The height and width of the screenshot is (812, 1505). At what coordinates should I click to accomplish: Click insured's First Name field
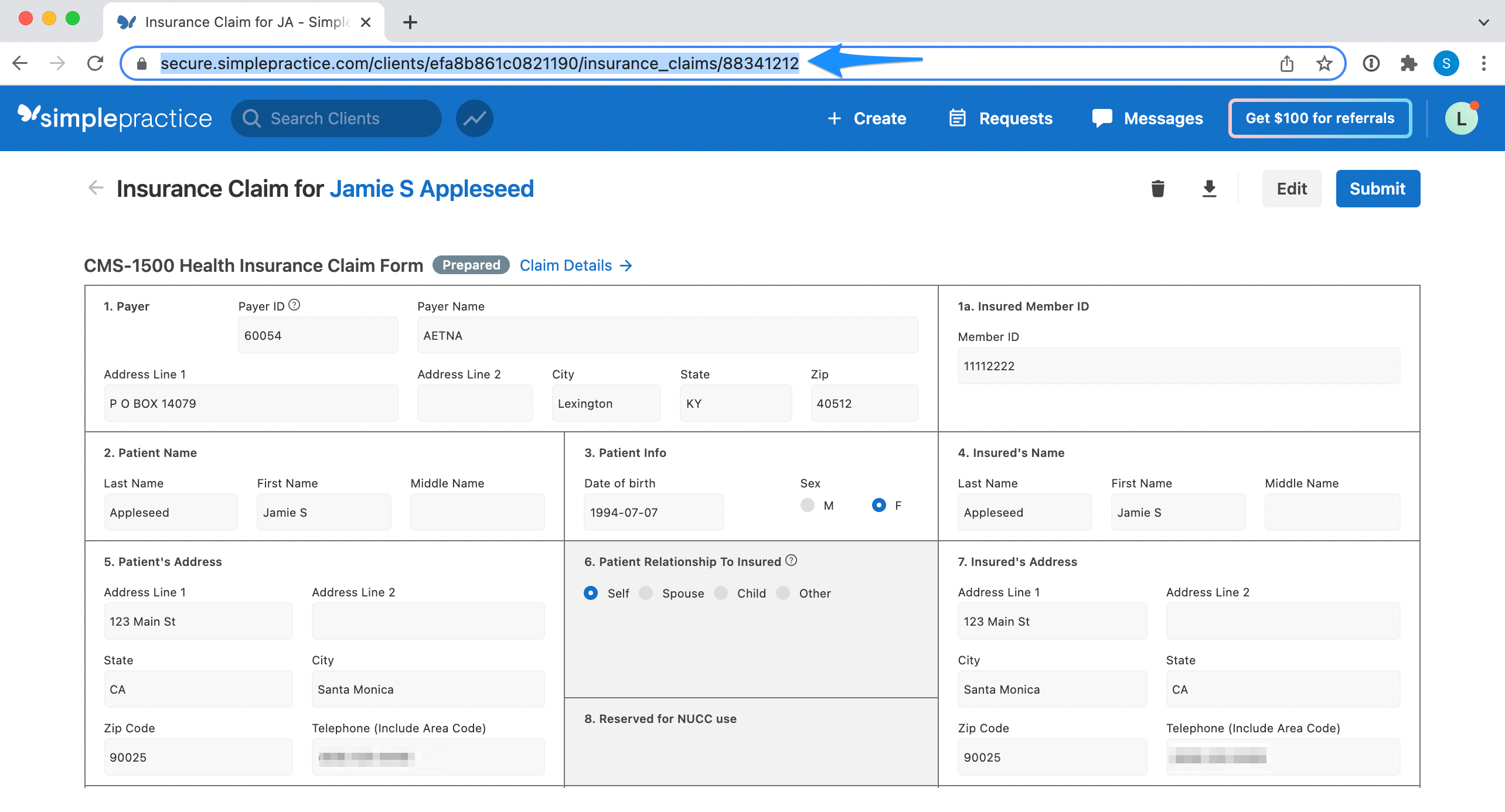[1178, 512]
